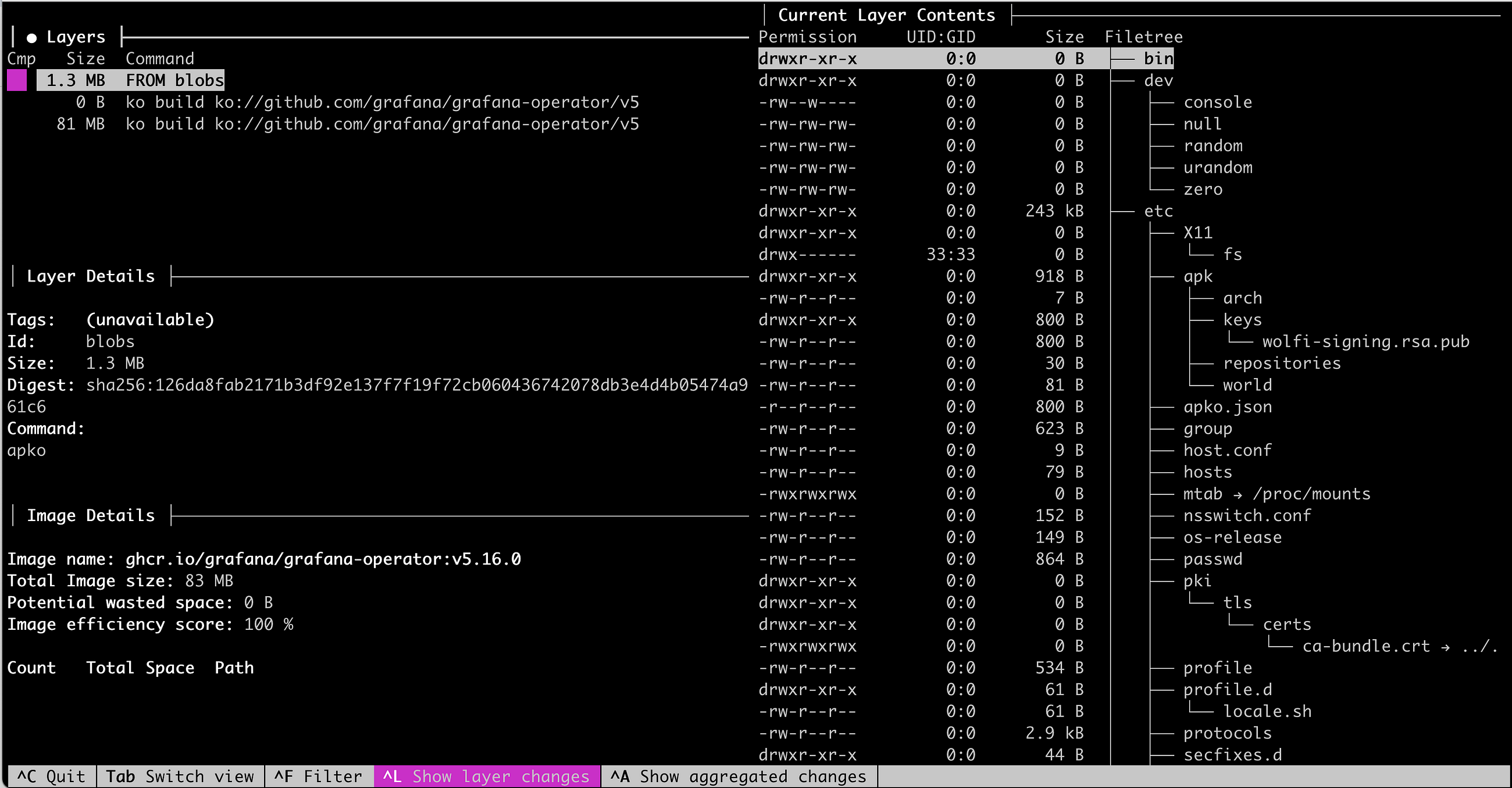The height and width of the screenshot is (788, 1512).
Task: Click the Potential wasted space value
Action: click(258, 602)
